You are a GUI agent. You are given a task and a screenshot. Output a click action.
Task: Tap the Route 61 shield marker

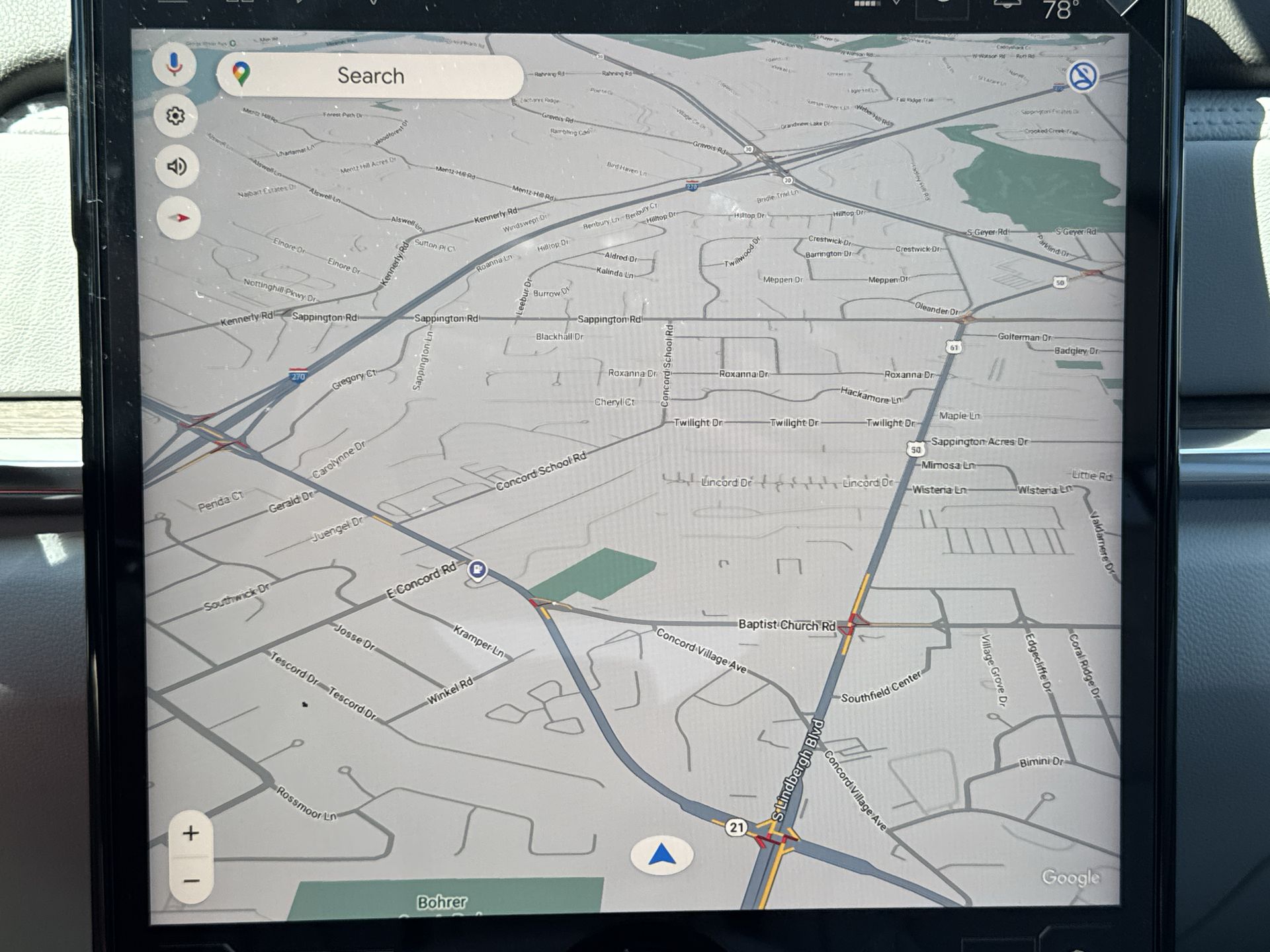pyautogui.click(x=953, y=347)
